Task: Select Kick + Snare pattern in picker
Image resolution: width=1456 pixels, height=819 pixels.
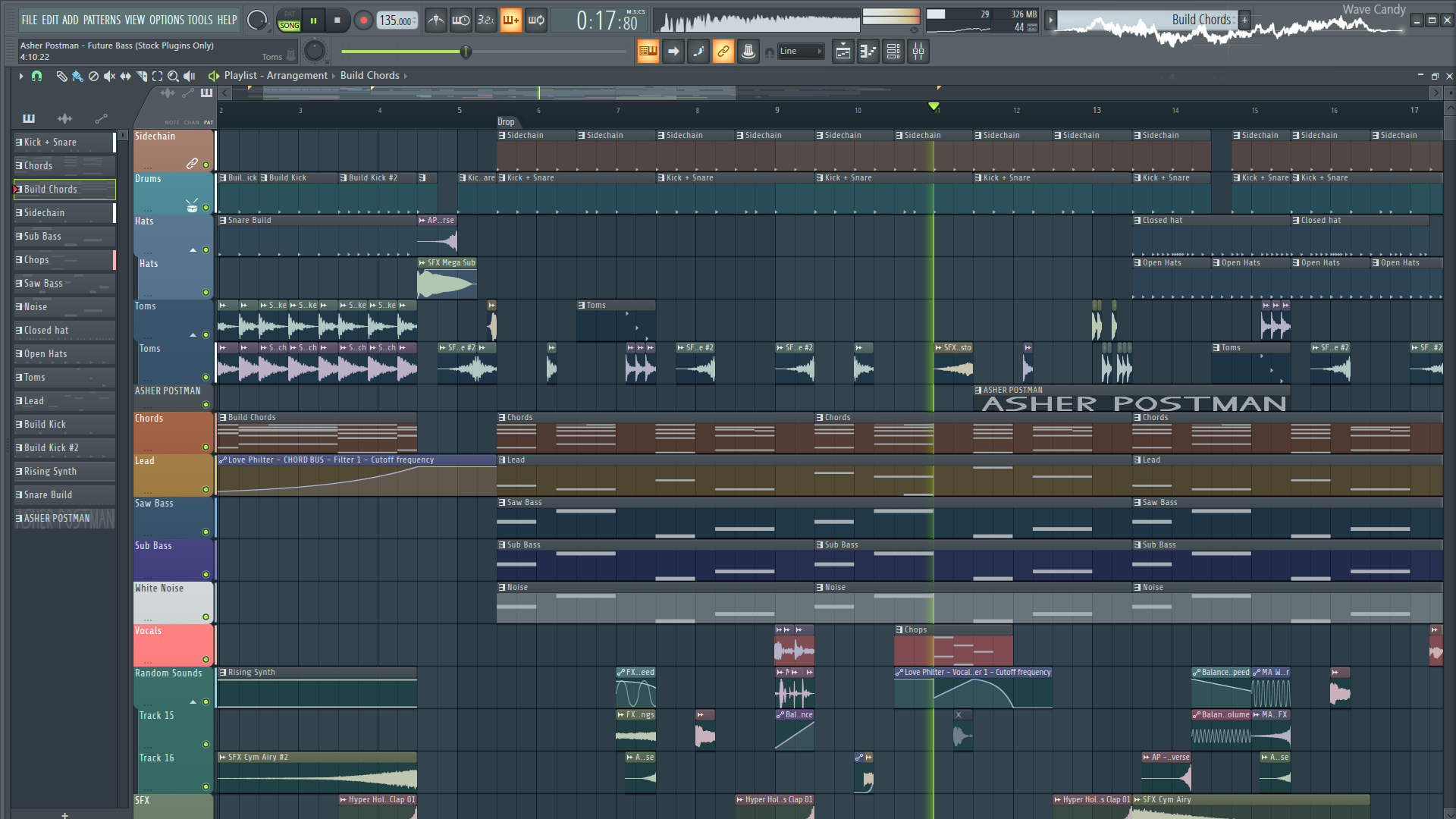Action: click(x=64, y=142)
